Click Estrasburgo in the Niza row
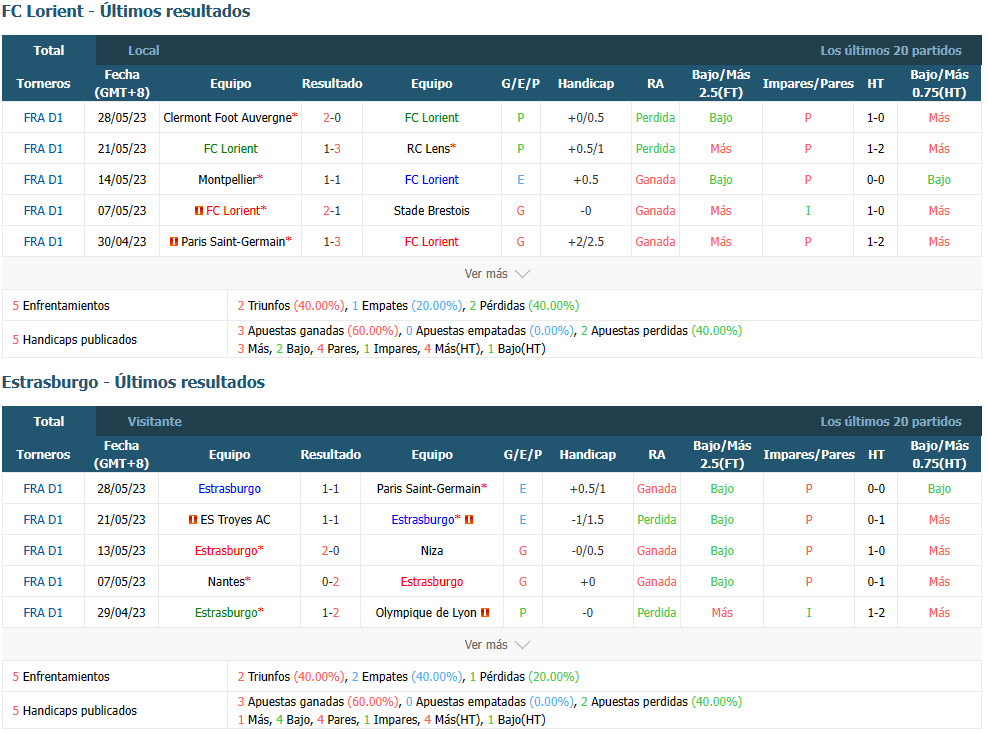Screen dimensions: 988x734 [226, 551]
